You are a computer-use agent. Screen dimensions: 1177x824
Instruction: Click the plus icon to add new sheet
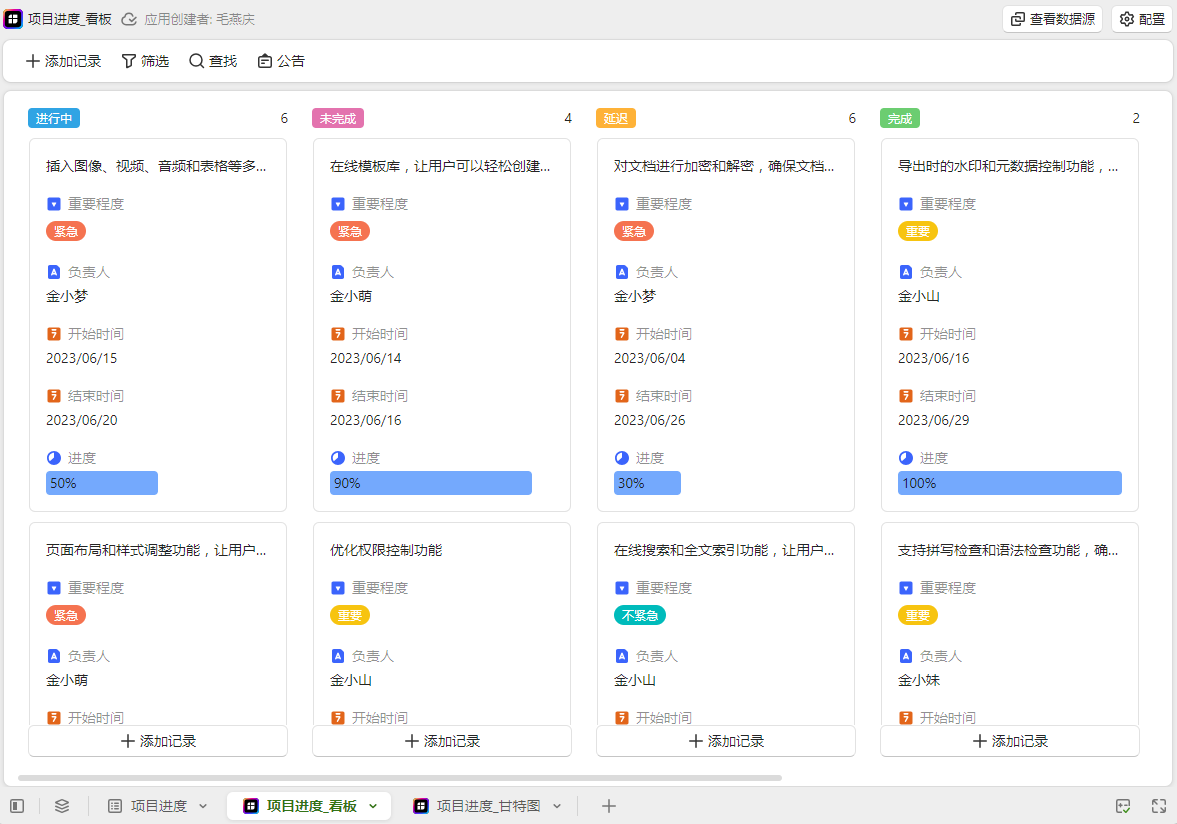608,806
